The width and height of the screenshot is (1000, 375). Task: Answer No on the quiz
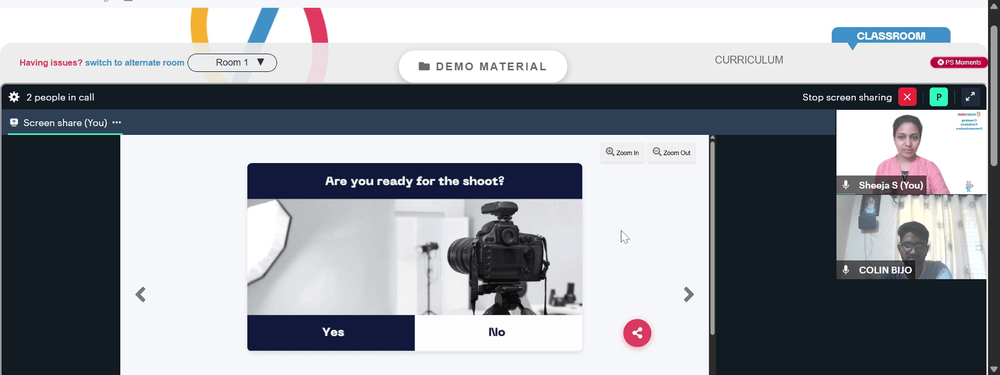coord(498,332)
